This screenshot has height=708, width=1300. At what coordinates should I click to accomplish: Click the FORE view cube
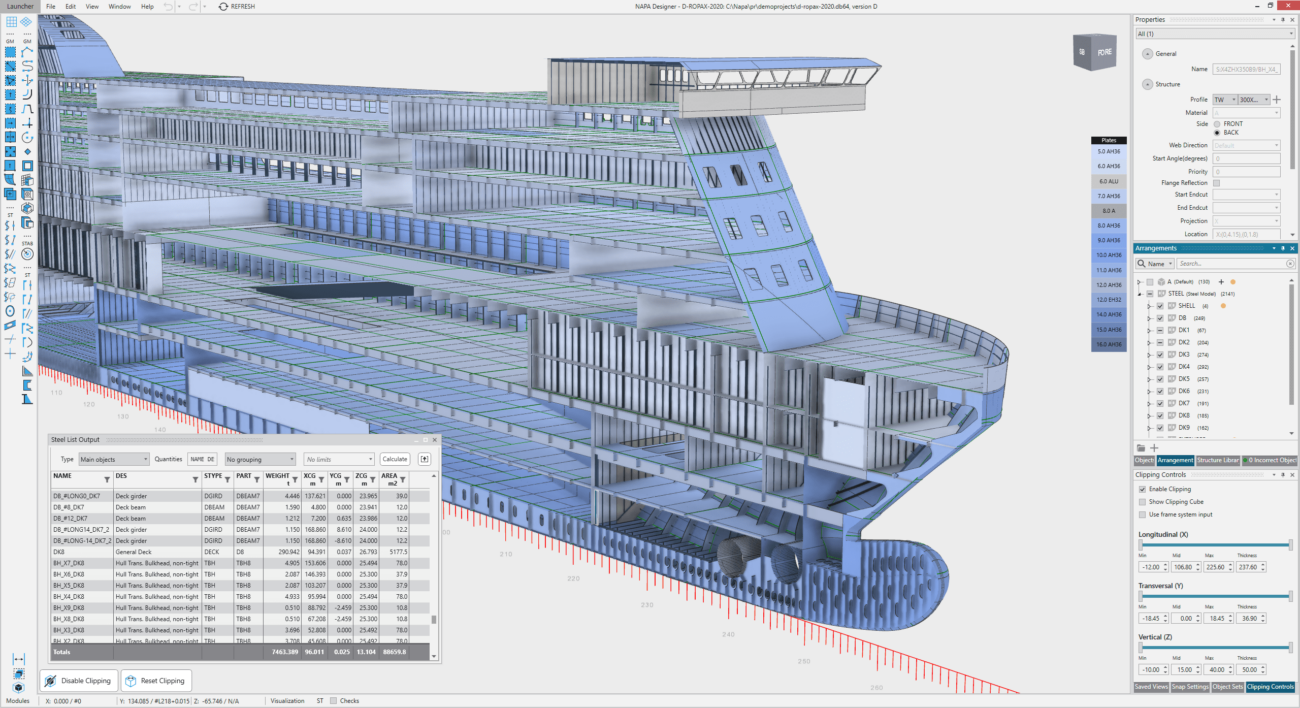1095,52
